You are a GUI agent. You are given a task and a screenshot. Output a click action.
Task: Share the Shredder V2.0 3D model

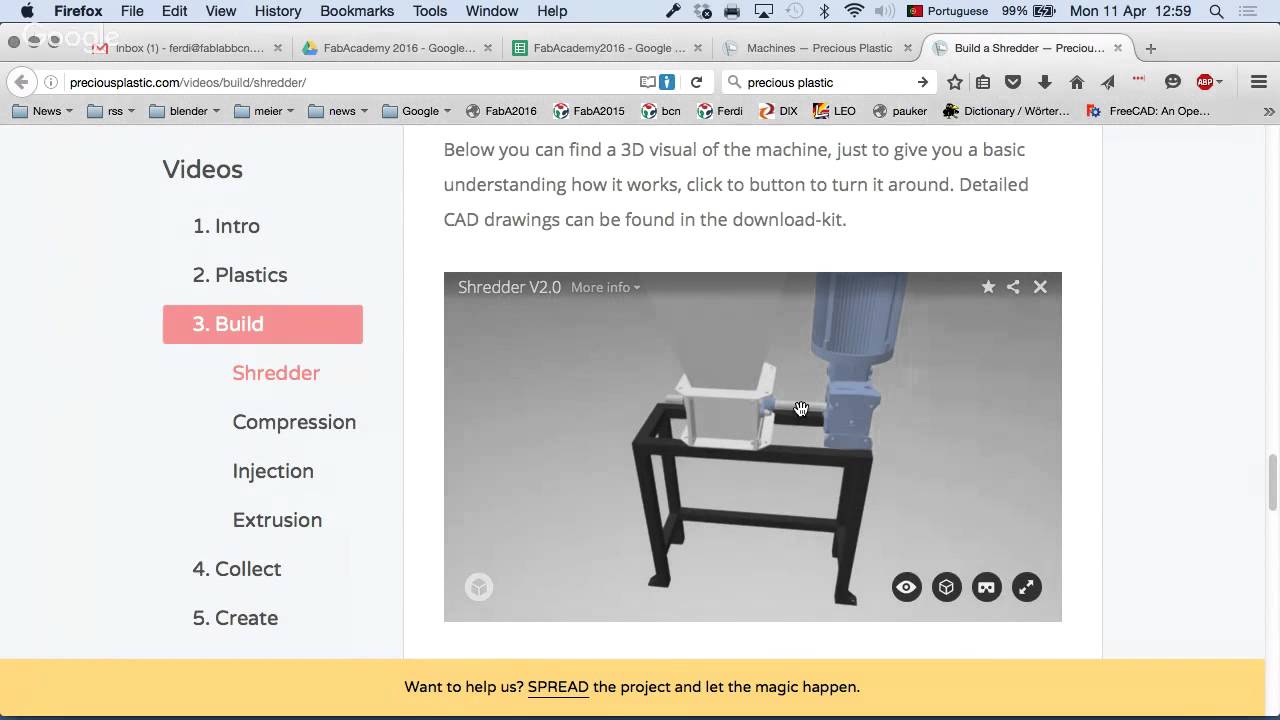(1013, 287)
